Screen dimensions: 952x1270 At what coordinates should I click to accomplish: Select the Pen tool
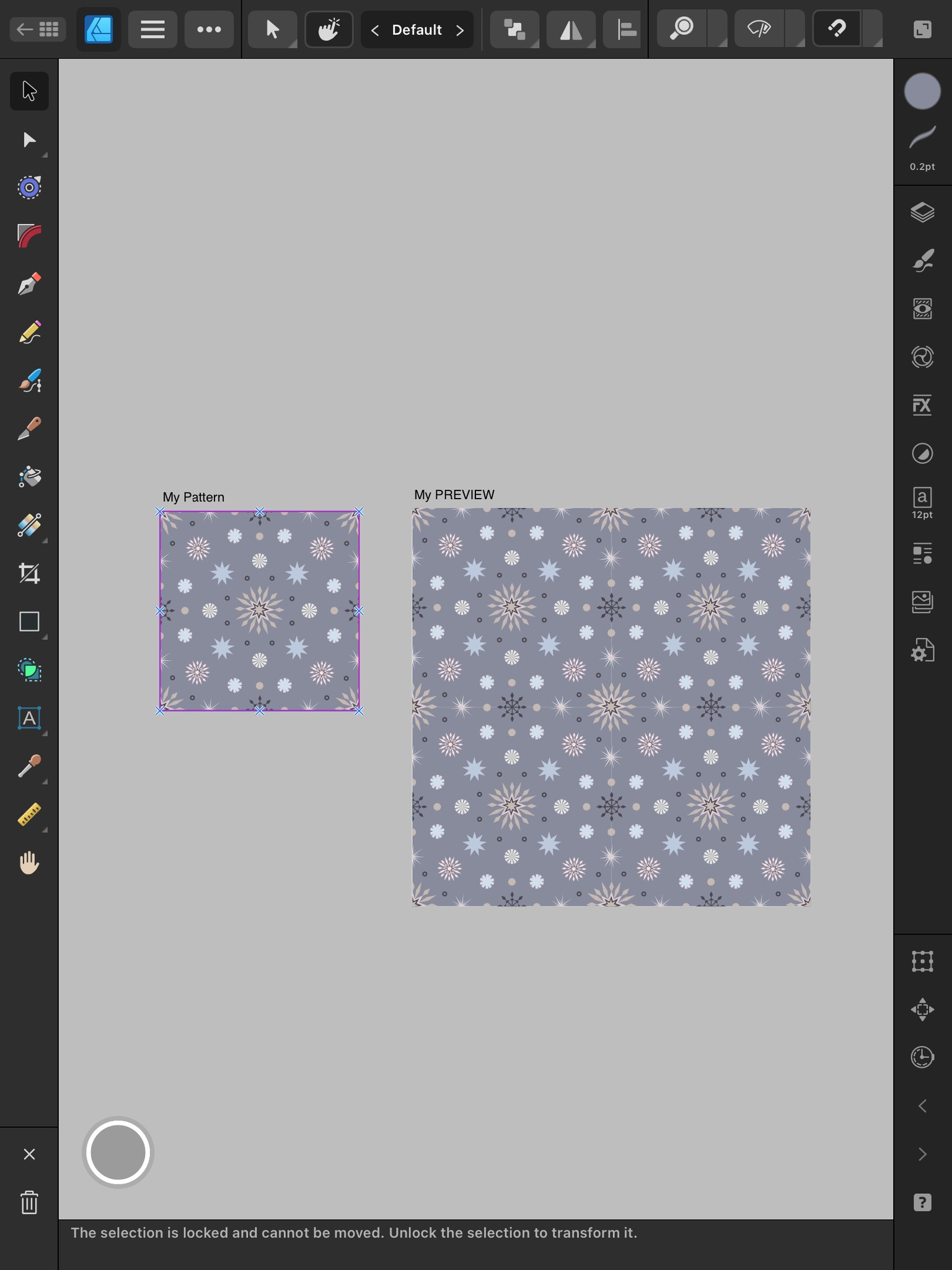point(29,284)
